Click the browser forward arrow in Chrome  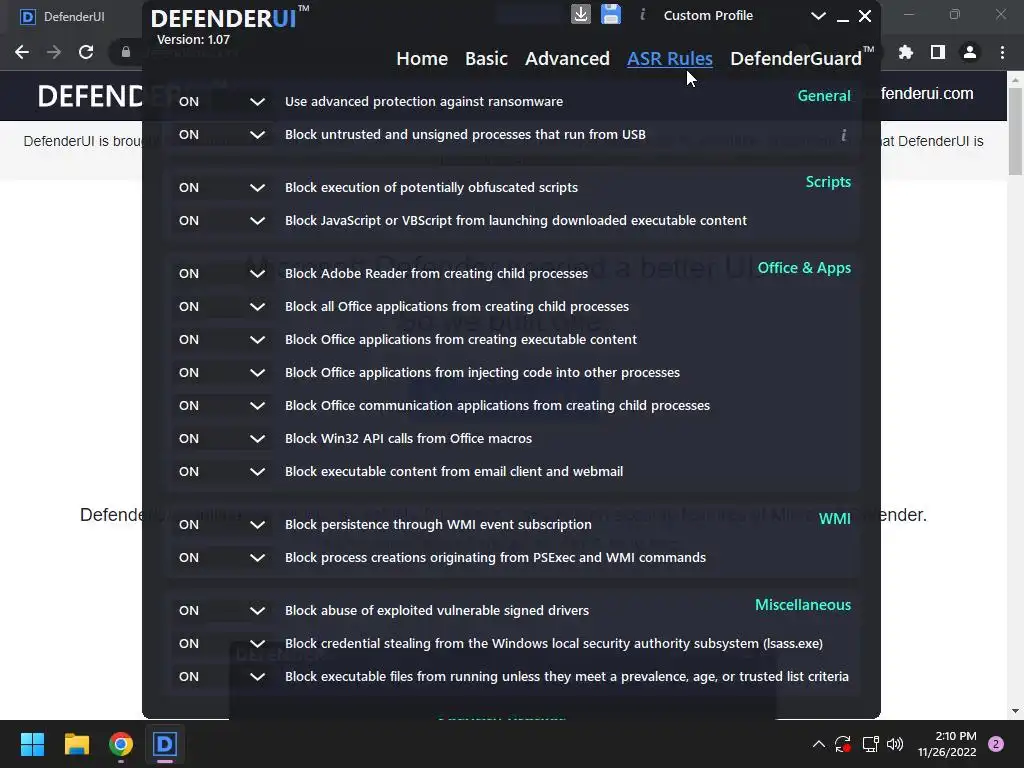point(54,52)
